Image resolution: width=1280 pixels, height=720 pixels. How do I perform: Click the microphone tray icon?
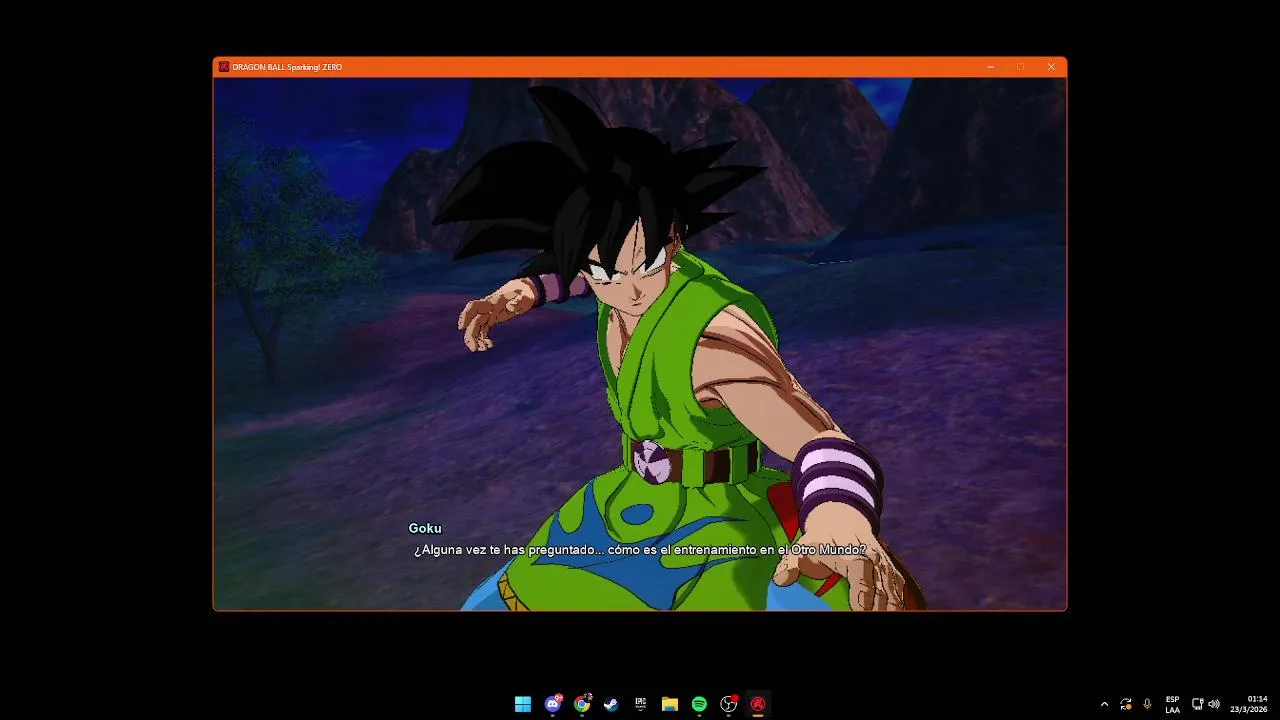[1147, 704]
